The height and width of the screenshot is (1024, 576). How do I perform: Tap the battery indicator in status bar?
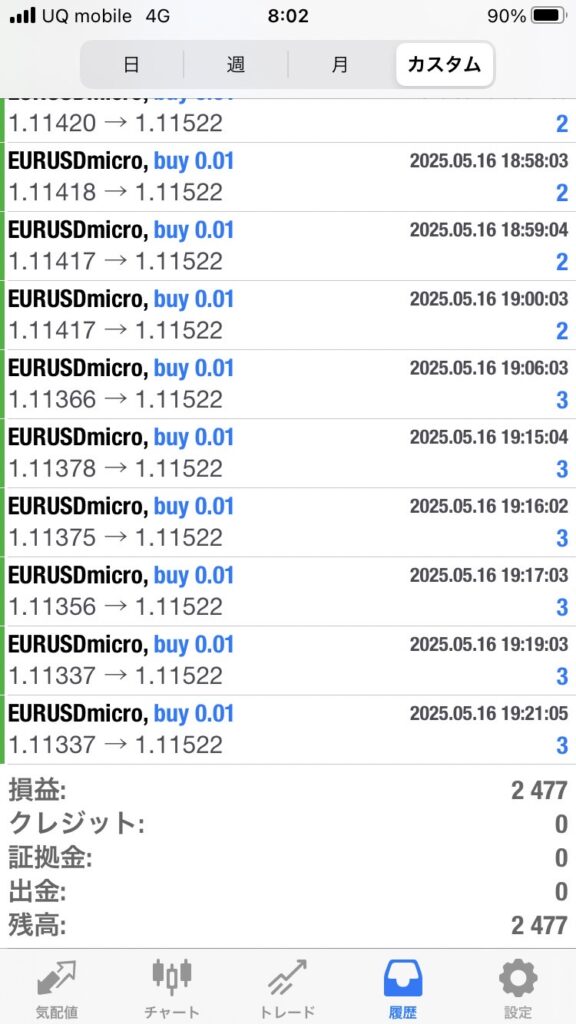click(x=549, y=16)
